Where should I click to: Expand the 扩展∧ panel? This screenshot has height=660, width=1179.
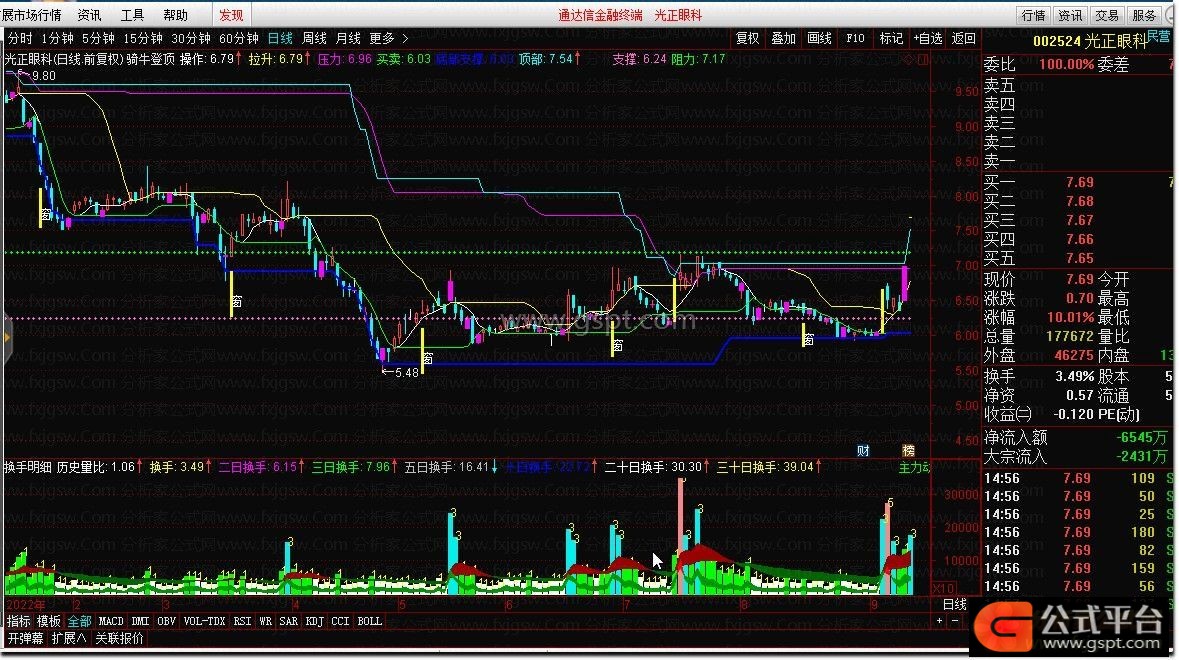click(69, 638)
